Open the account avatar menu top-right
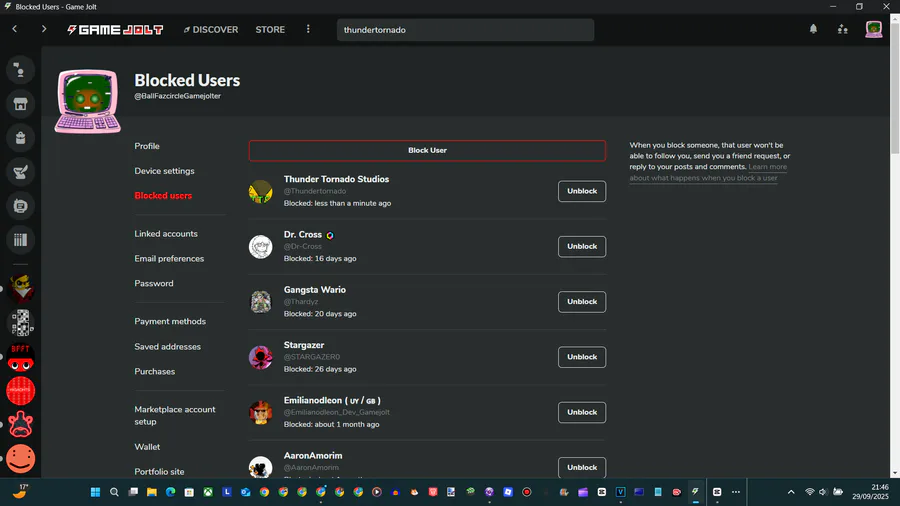Screen dimensions: 900x506 point(874,29)
